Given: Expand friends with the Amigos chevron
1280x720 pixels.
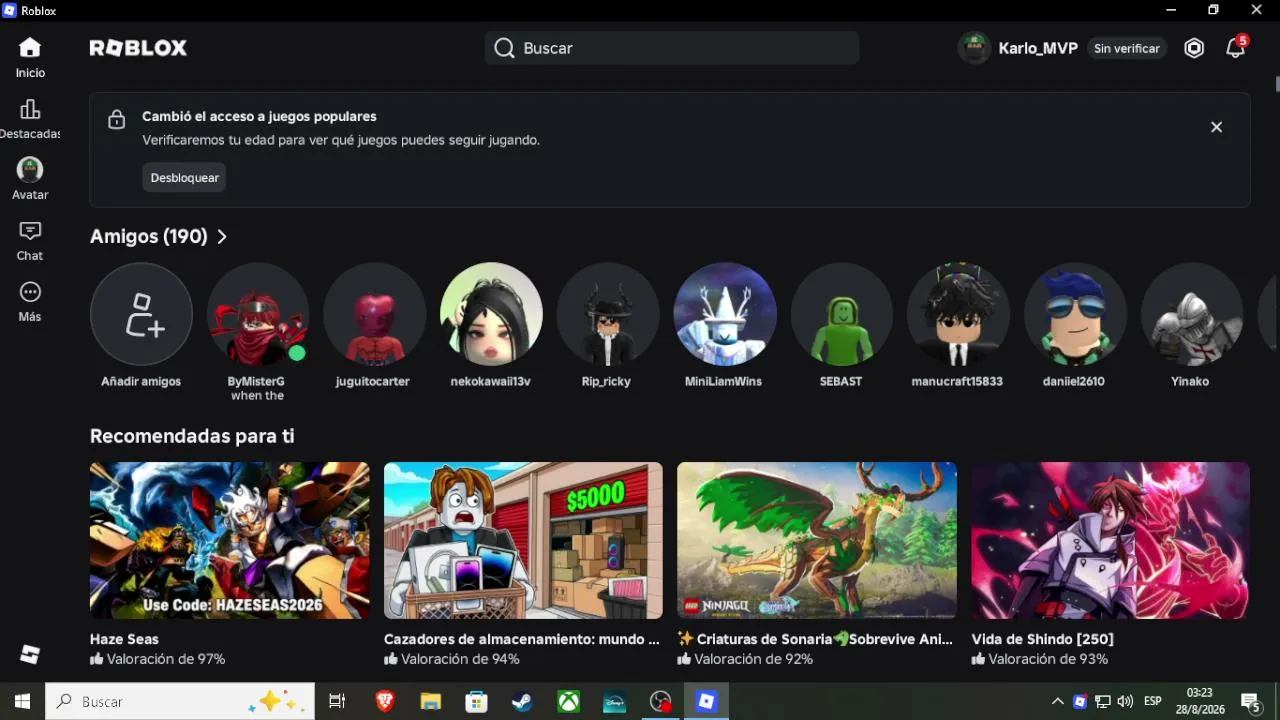Looking at the screenshot, I should (x=222, y=237).
